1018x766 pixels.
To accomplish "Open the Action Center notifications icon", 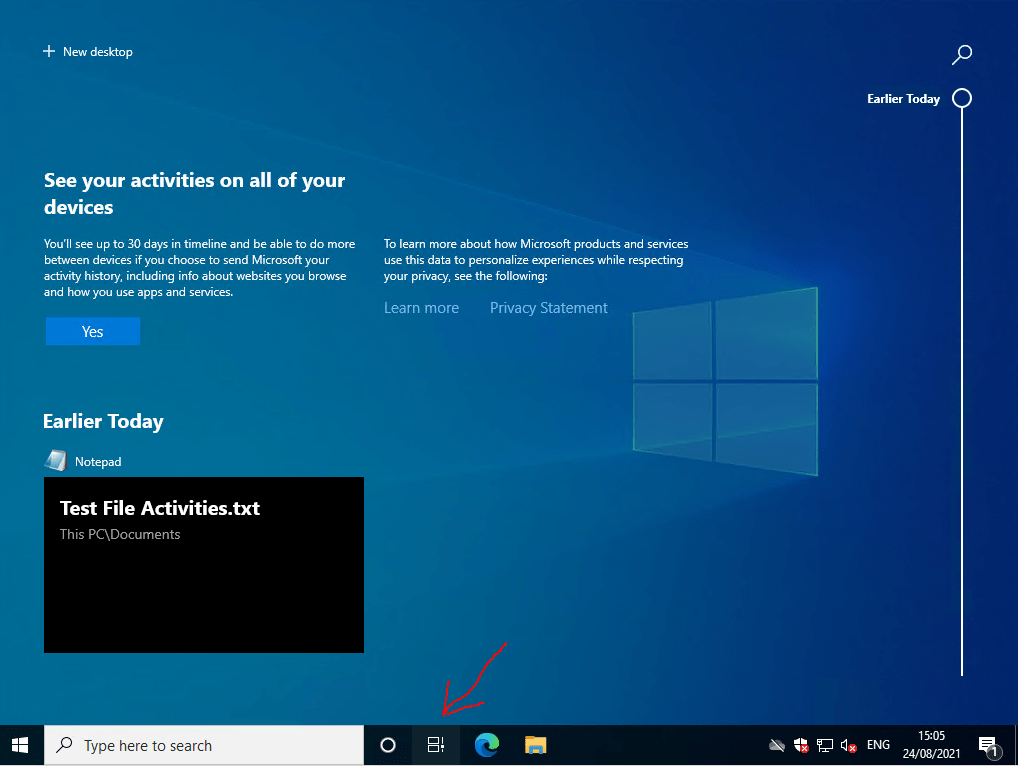I will pyautogui.click(x=988, y=746).
